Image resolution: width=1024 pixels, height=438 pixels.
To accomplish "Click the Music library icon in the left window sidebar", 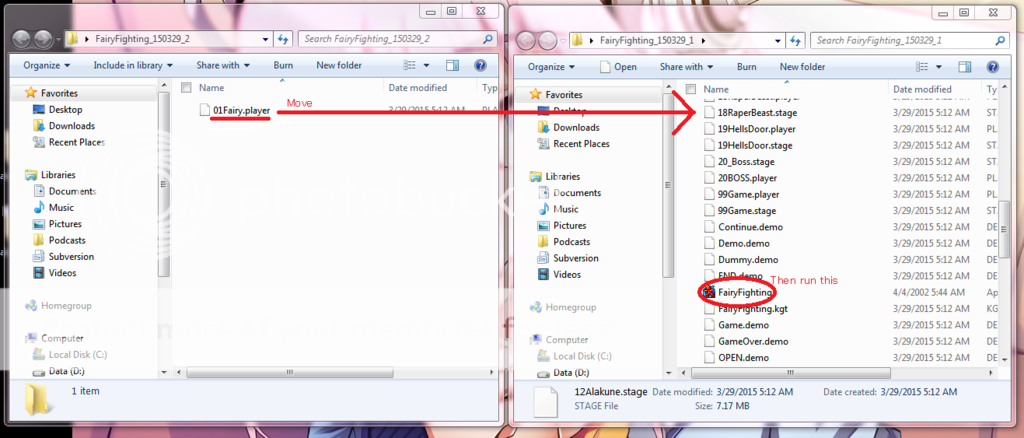I will [38, 208].
